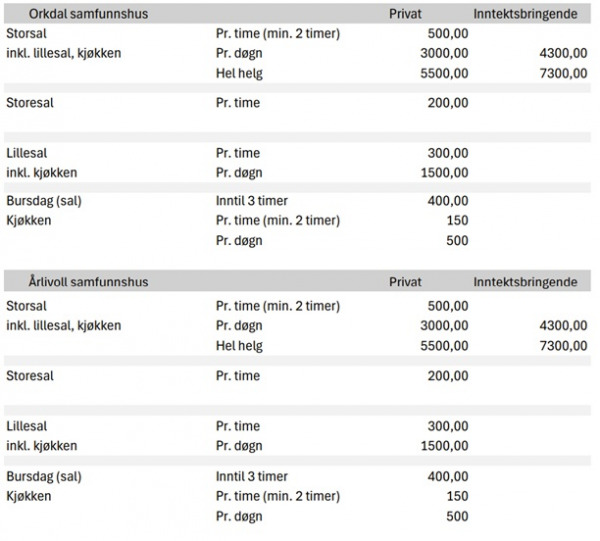
Task: Select the 150 kitchen hourly price for Orkdal
Action: coord(455,220)
